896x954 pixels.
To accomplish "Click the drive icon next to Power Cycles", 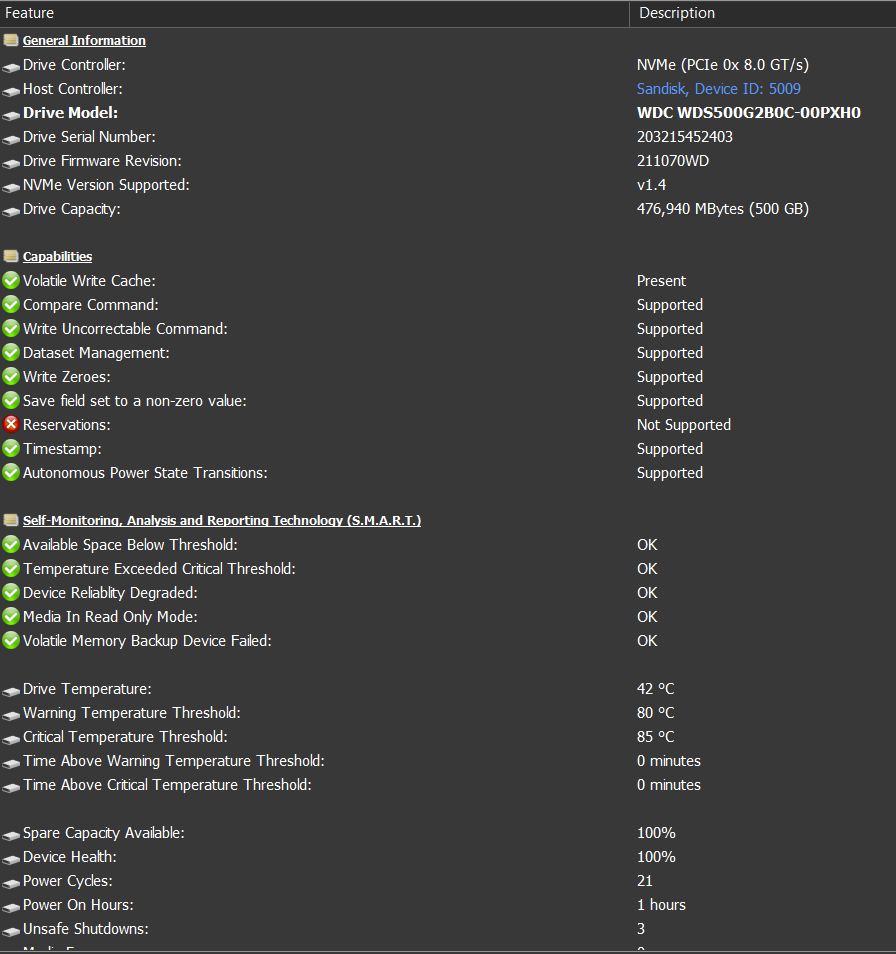I will 11,883.
